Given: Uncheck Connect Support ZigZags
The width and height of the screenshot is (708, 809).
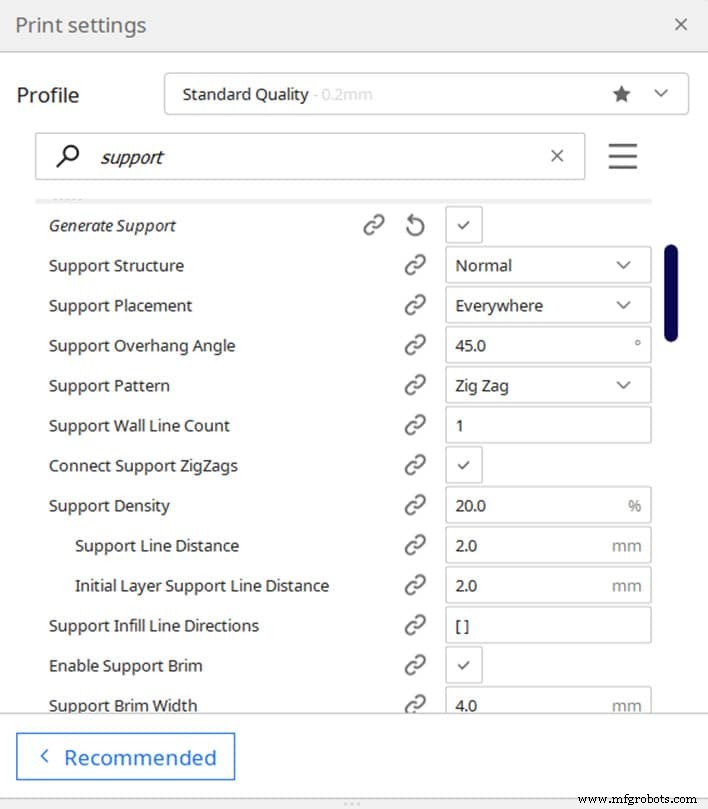Looking at the screenshot, I should [x=463, y=464].
